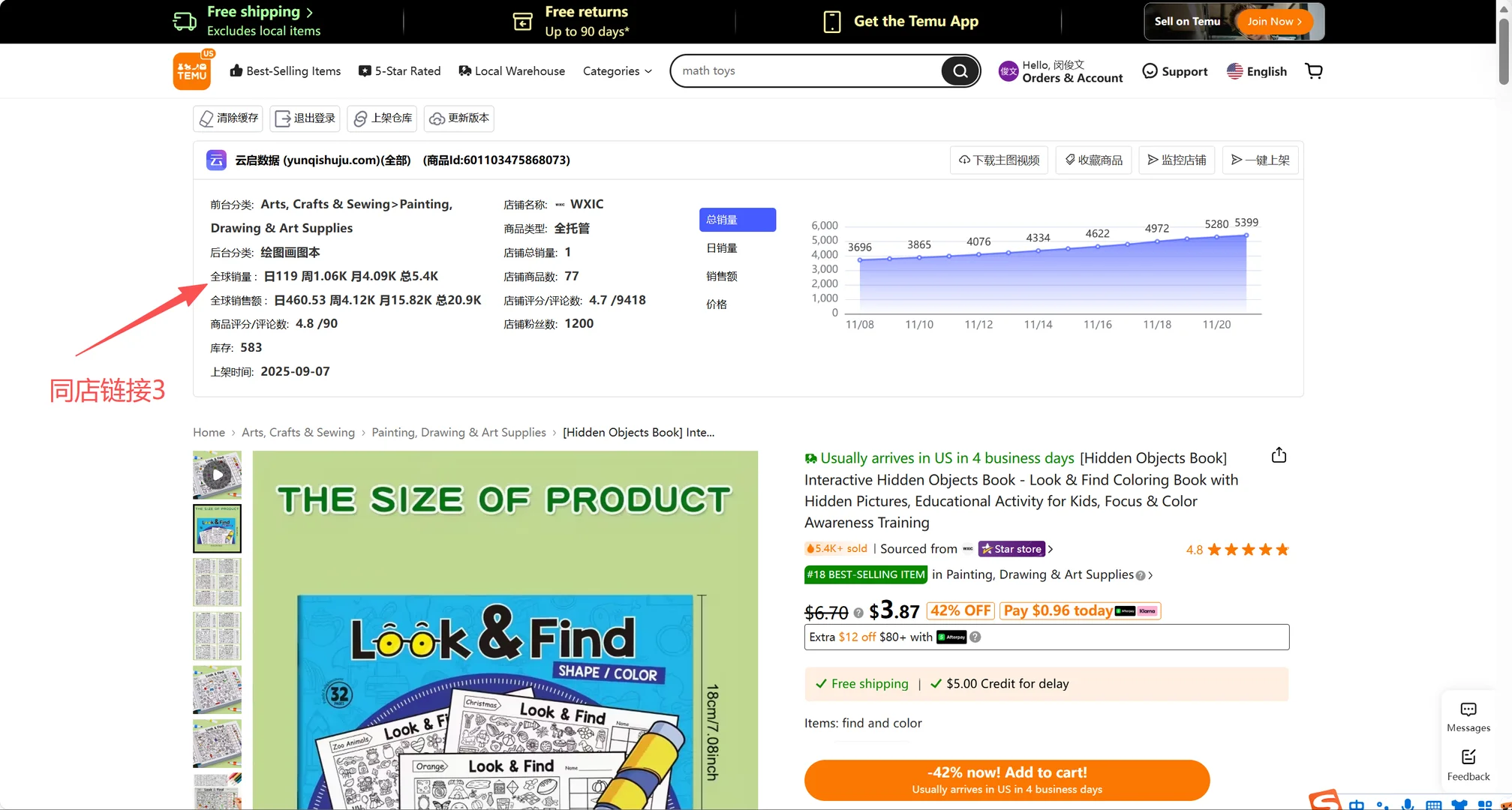Add product to cart with orange button

1007,780
